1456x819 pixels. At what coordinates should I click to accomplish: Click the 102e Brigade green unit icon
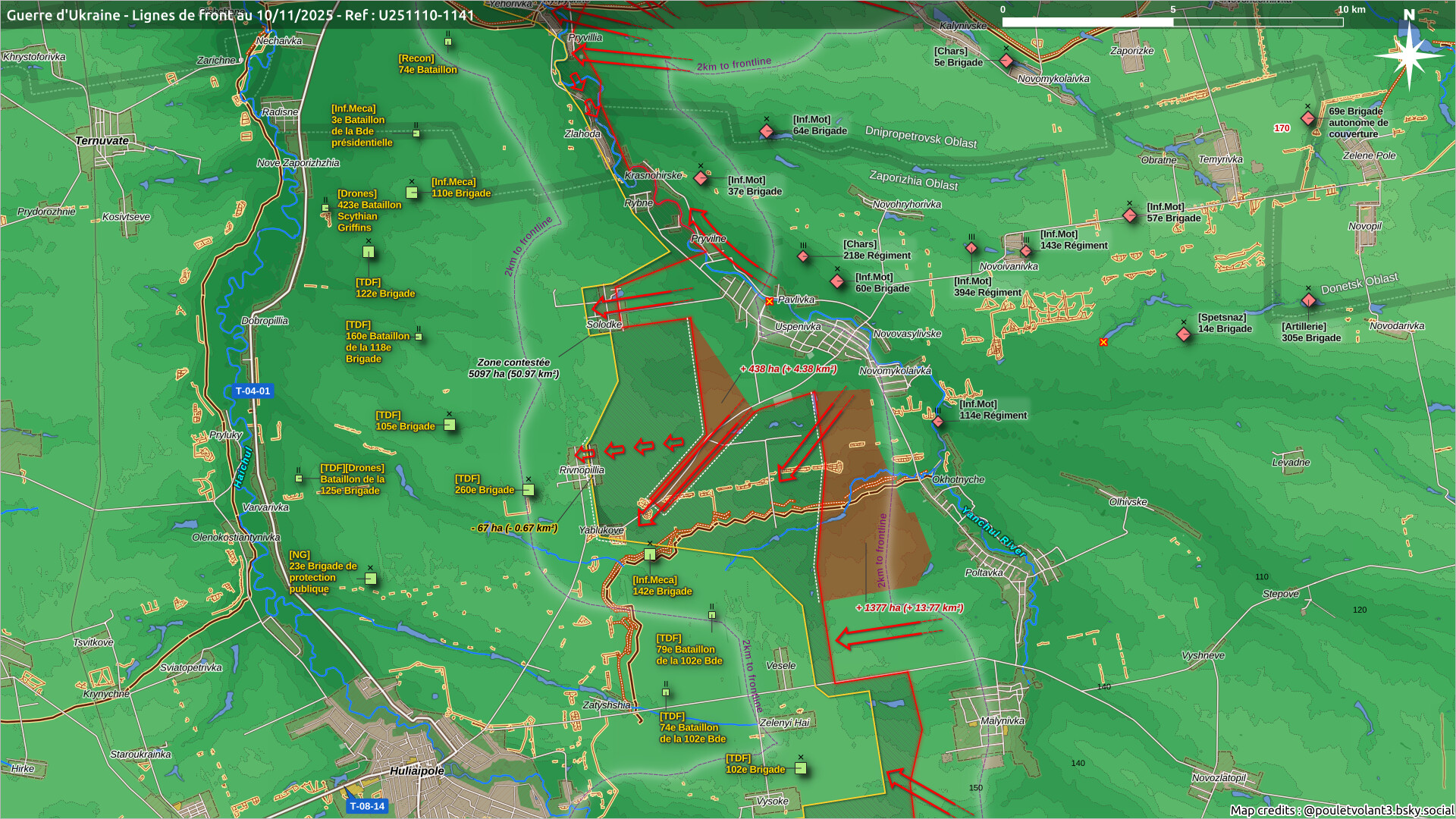point(800,768)
